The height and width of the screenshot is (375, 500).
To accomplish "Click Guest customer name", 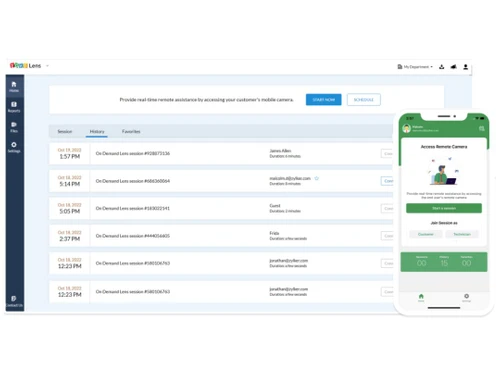I will [275, 206].
